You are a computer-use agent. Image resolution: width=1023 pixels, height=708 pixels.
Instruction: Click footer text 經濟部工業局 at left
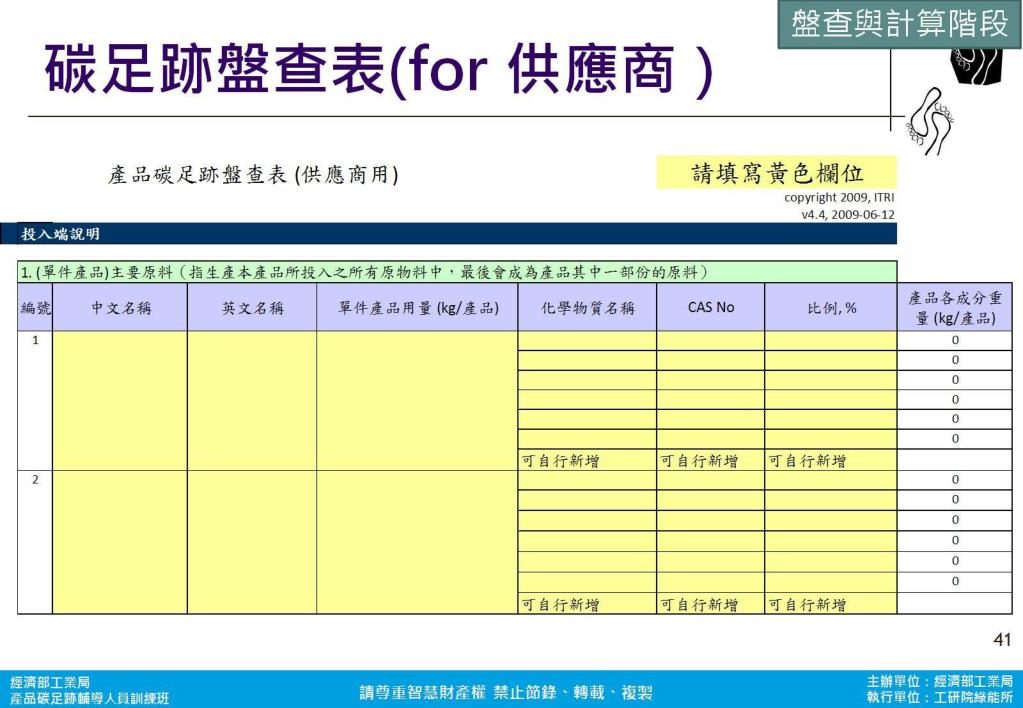50,683
